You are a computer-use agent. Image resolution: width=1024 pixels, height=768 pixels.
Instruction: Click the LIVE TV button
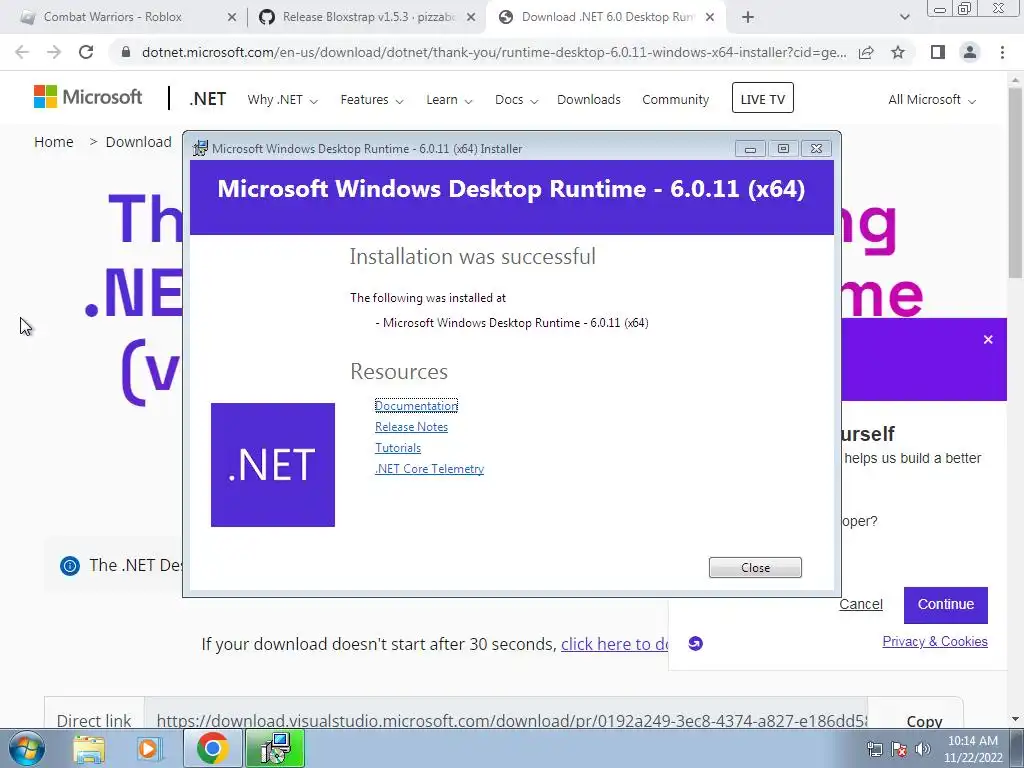[x=762, y=98]
